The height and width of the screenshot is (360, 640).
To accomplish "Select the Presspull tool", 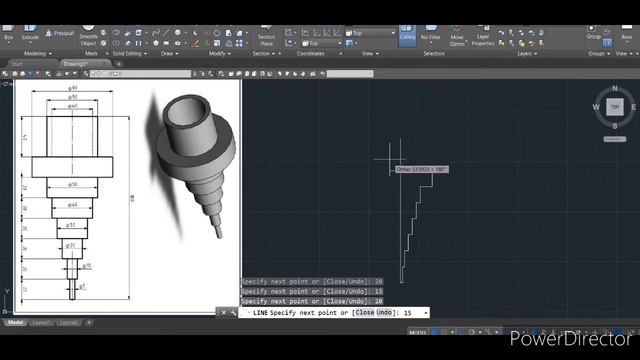I will click(60, 33).
